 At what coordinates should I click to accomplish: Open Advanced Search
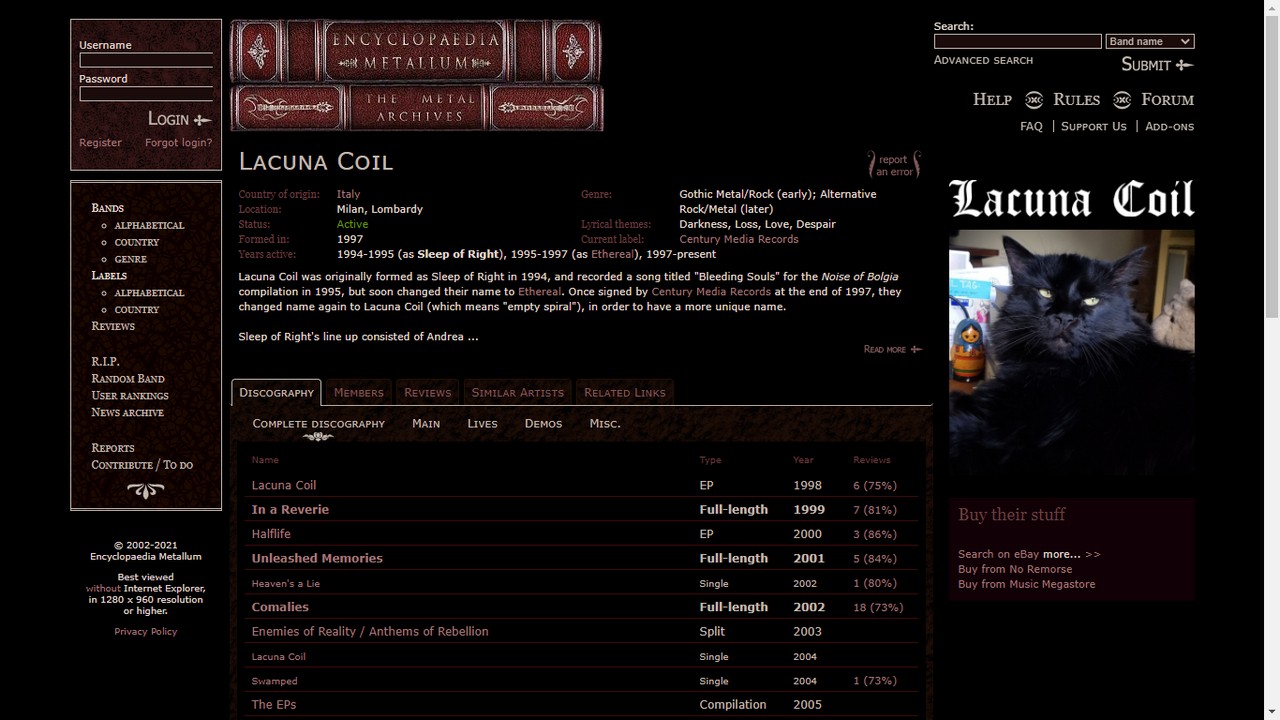[x=983, y=61]
